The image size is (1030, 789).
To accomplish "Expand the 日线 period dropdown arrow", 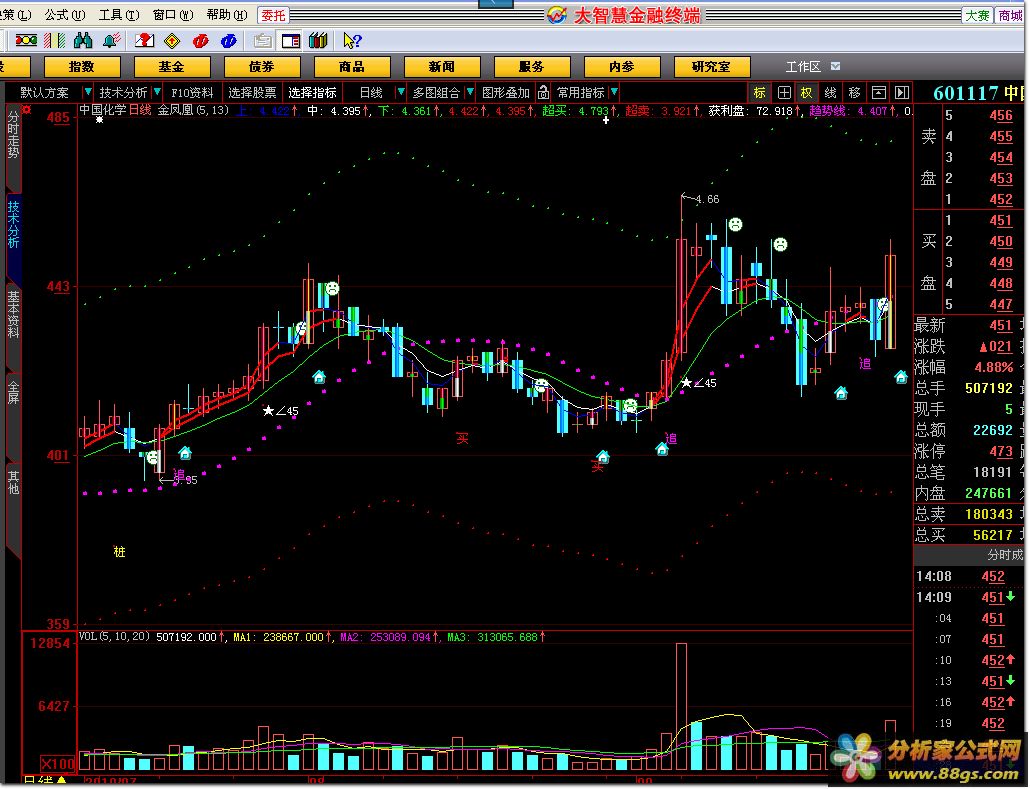I will [x=401, y=93].
